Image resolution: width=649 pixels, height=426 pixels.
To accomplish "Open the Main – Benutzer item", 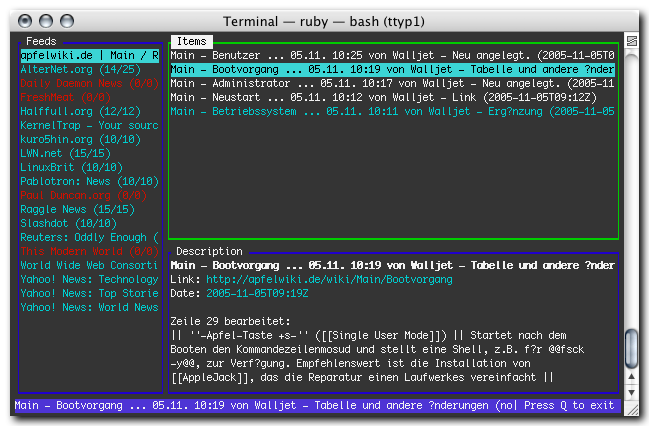I will click(392, 55).
